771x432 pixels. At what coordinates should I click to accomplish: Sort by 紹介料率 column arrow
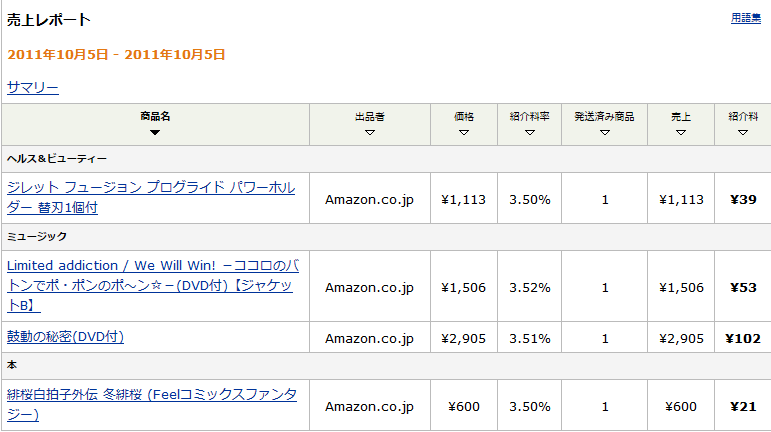pyautogui.click(x=529, y=132)
